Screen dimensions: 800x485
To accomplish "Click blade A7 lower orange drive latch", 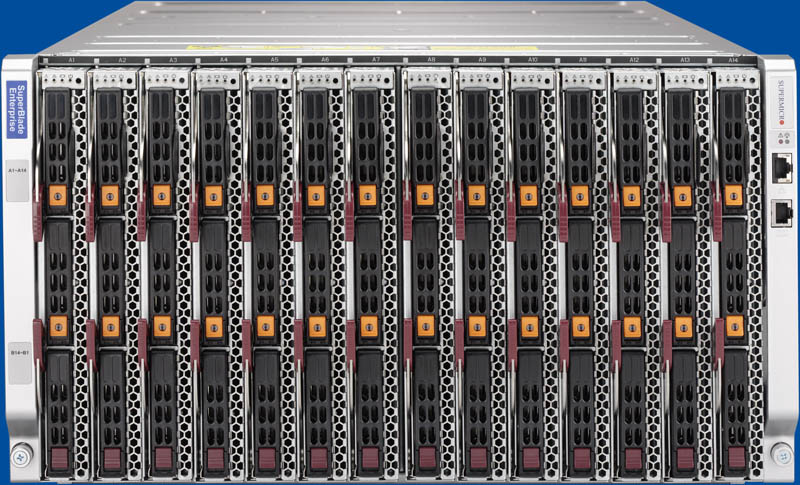I will click(369, 326).
